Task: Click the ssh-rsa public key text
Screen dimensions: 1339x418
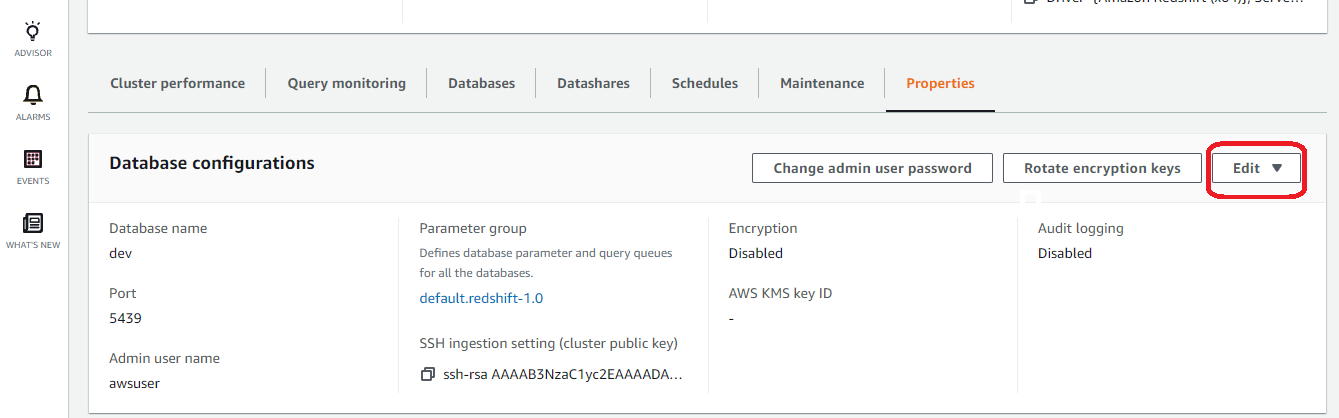Action: pos(563,374)
